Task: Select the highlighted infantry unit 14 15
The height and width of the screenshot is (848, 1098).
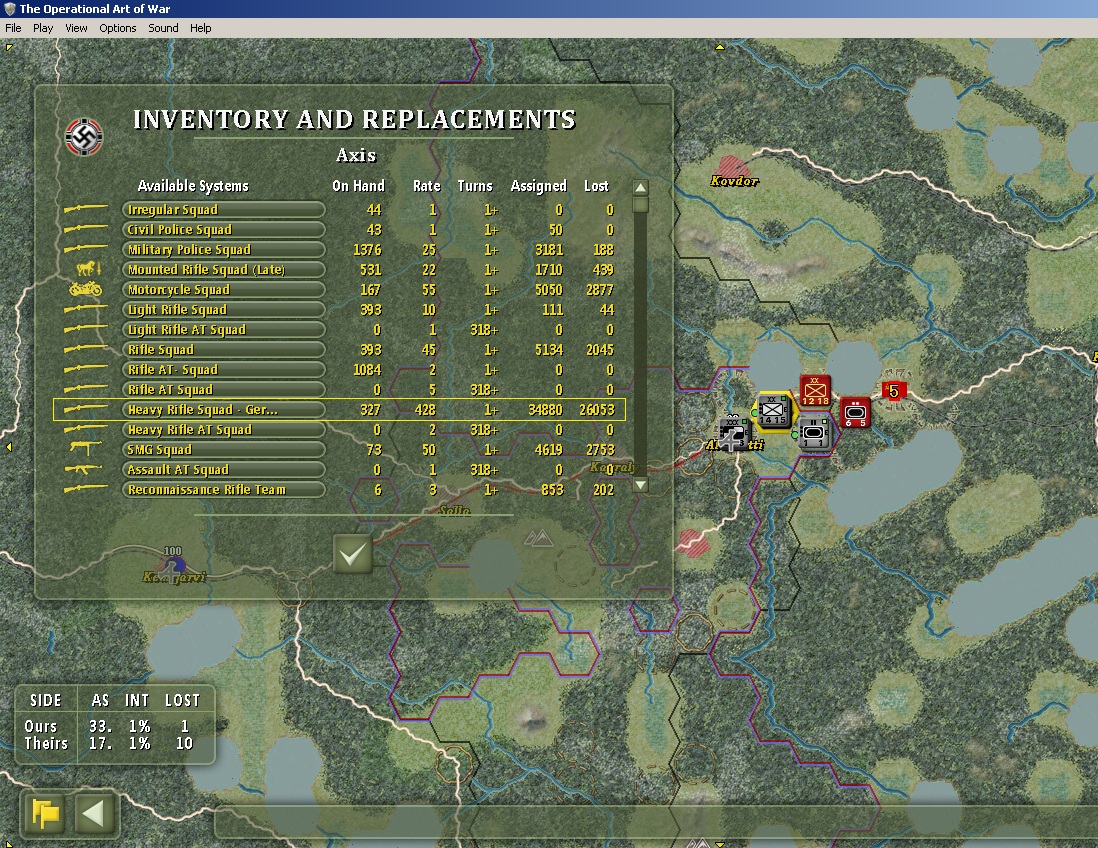Action: coord(773,411)
